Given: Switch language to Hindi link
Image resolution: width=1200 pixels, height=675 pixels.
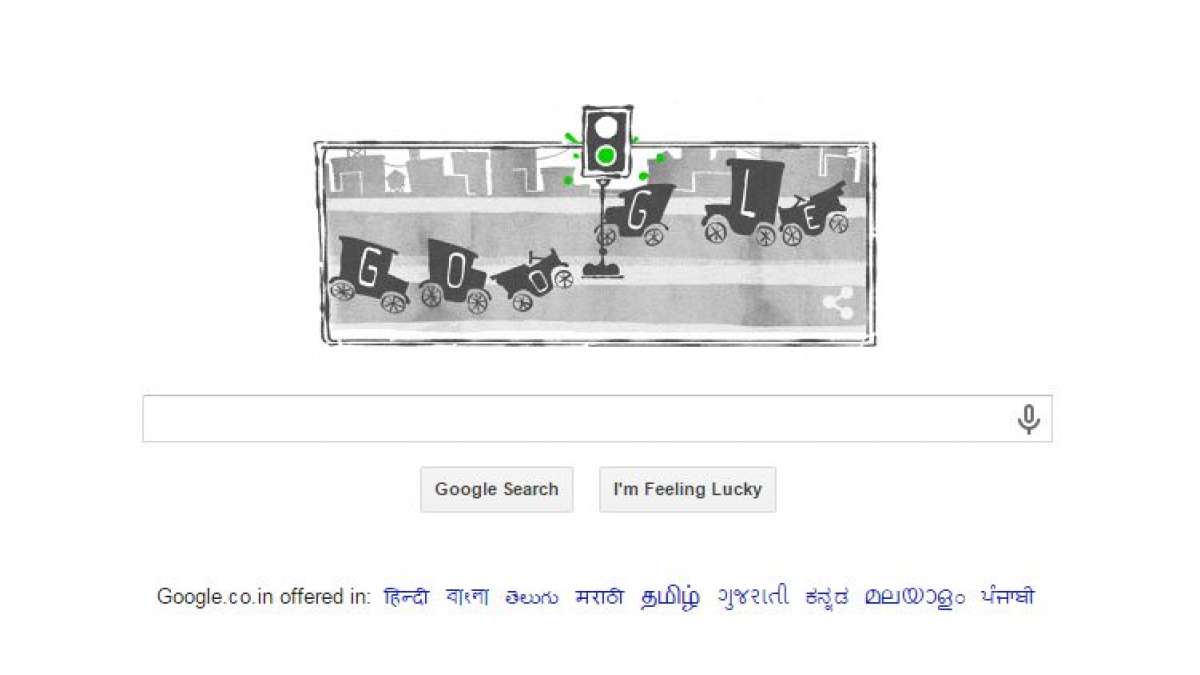Looking at the screenshot, I should [x=406, y=597].
